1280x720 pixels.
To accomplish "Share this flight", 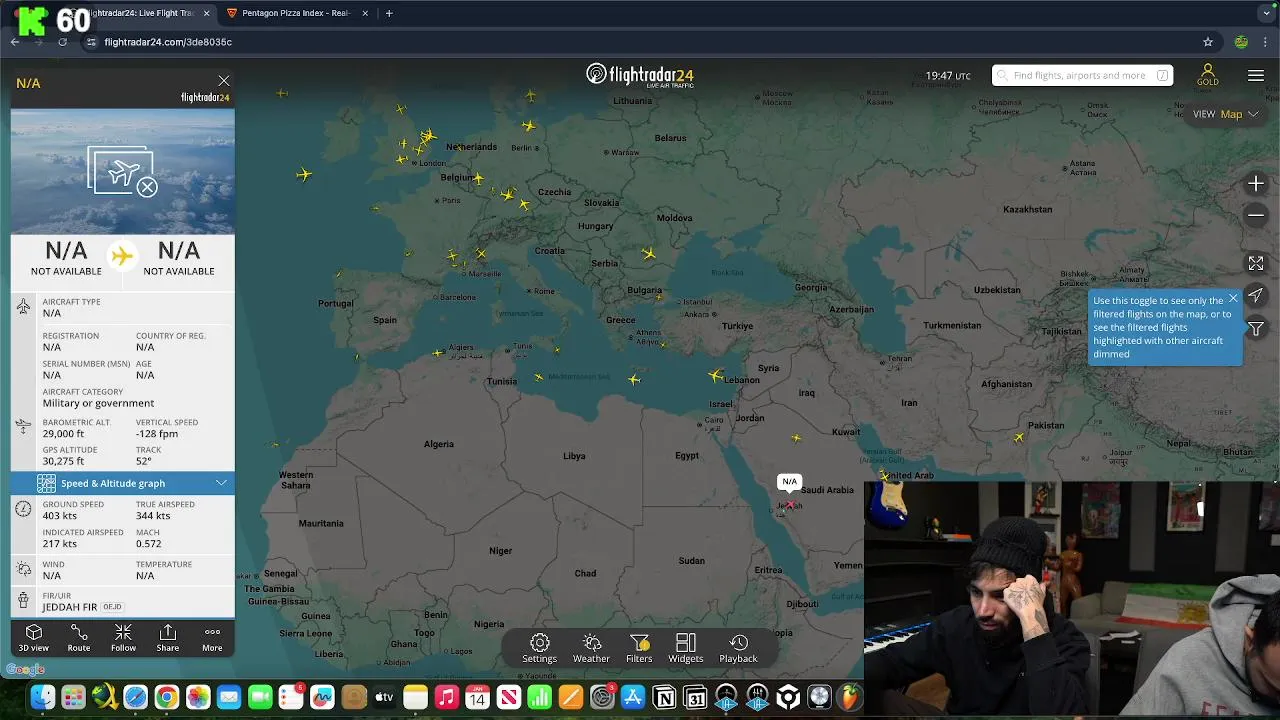I will coord(168,638).
